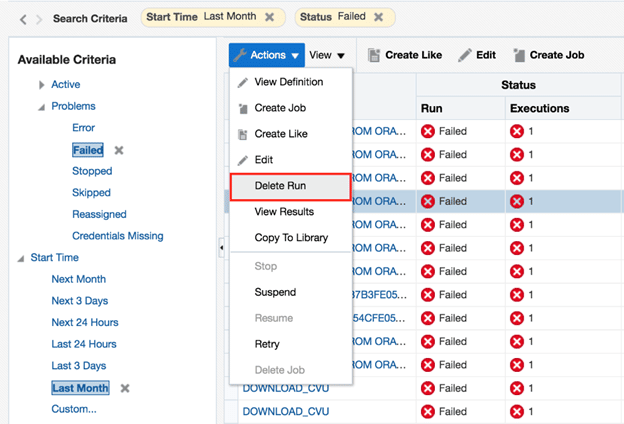Click the Create Like toolbar button
This screenshot has height=424, width=624.
[x=406, y=55]
